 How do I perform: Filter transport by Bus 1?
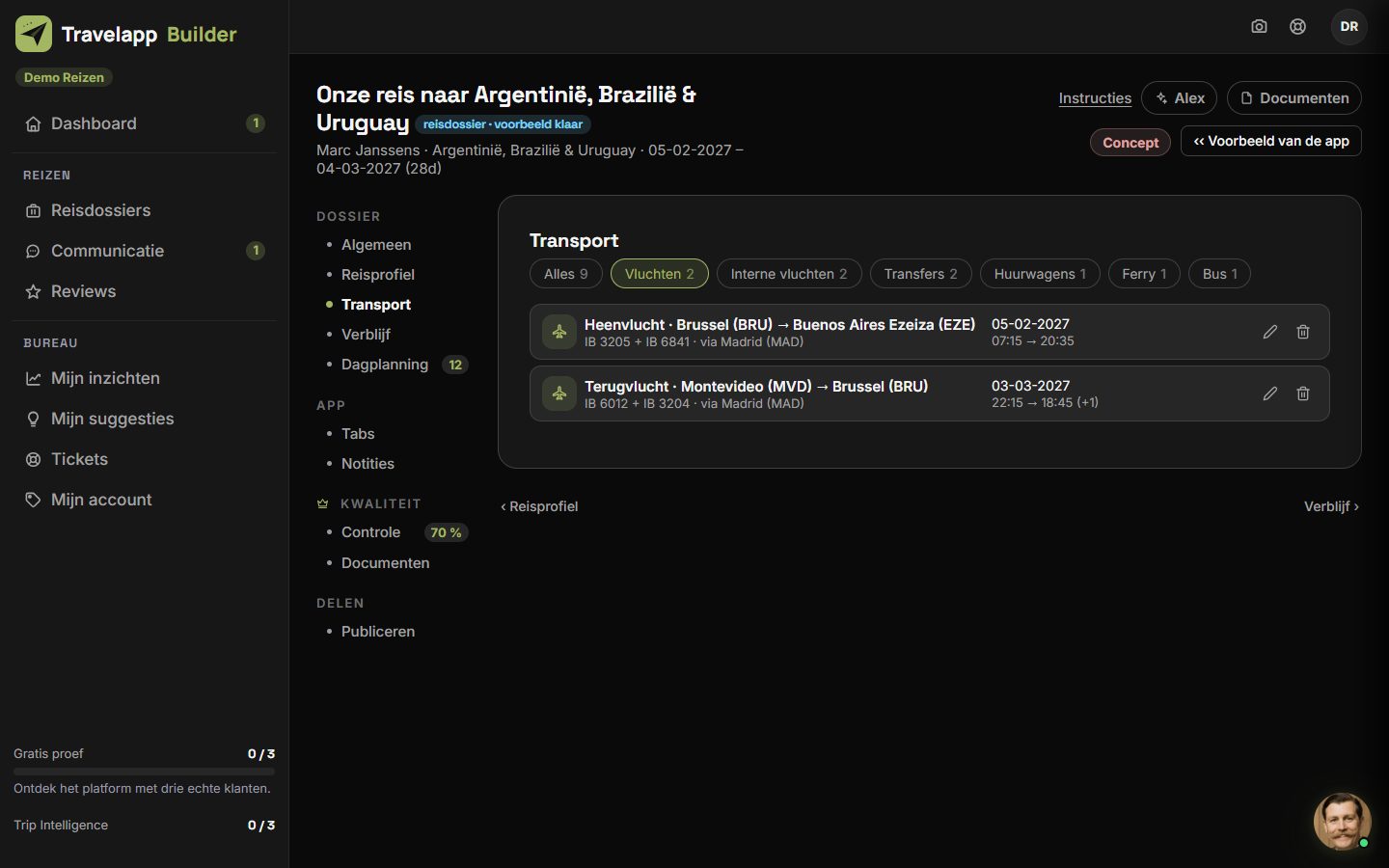(1219, 274)
